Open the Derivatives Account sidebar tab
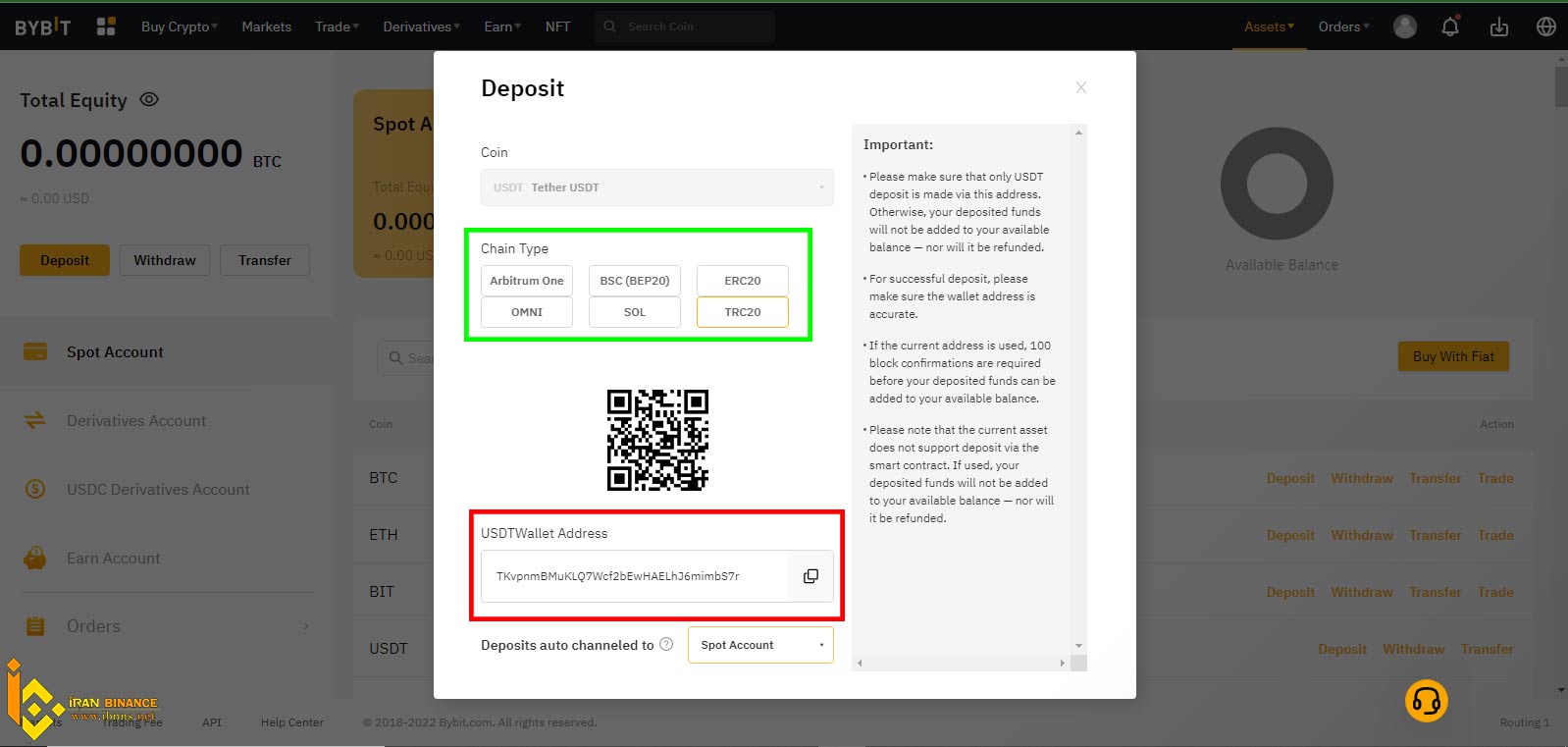Viewport: 1568px width, 747px height. (167, 420)
